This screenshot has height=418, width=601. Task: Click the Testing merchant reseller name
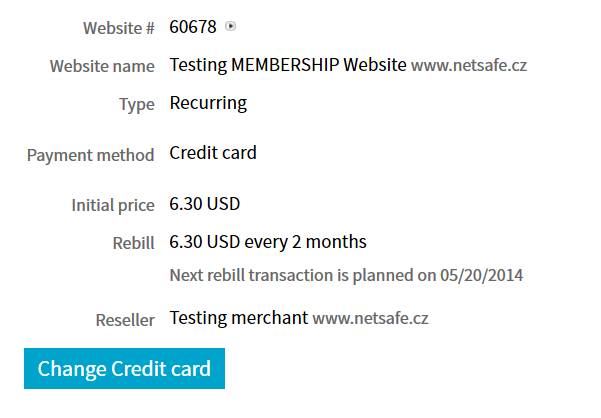tap(238, 318)
